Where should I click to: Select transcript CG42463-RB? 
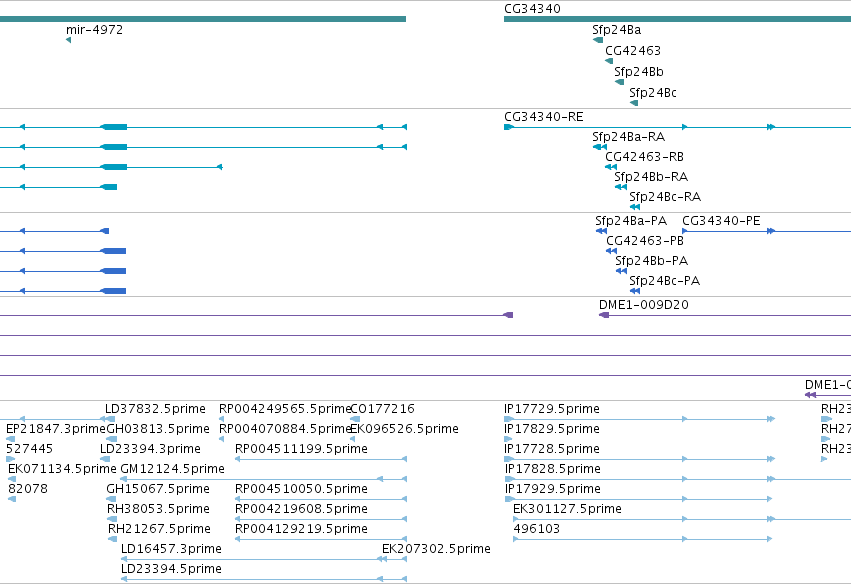click(x=644, y=157)
